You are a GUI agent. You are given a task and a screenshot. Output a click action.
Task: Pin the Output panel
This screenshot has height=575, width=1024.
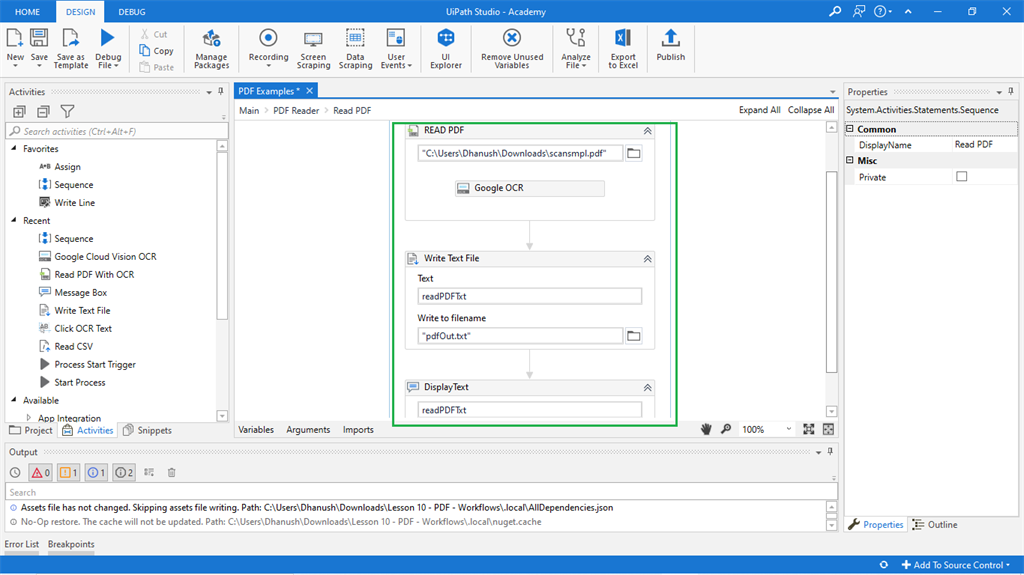[830, 452]
